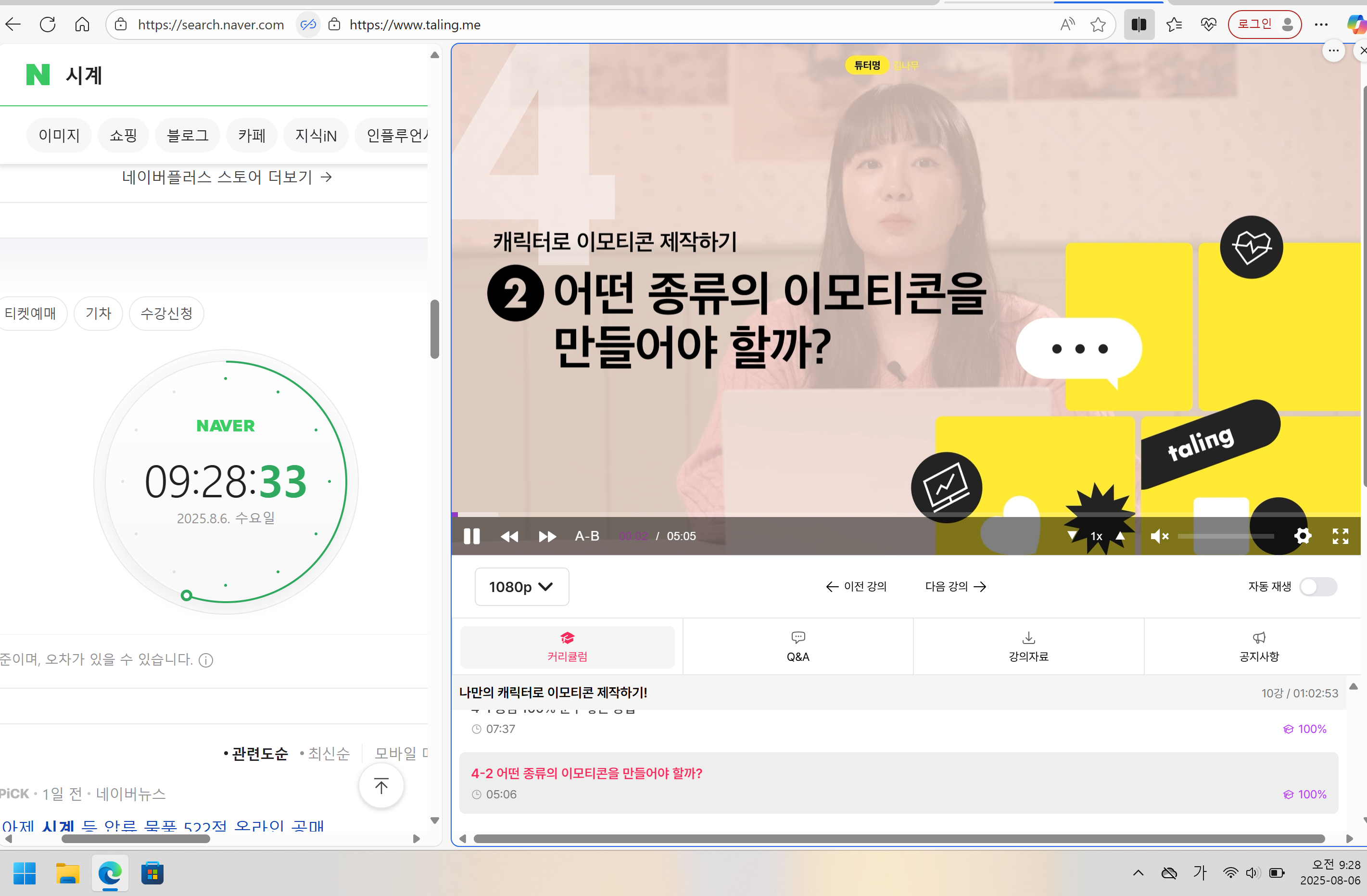Open Edge browser essentials heart icon
Viewport: 1367px width, 896px height.
click(1208, 25)
